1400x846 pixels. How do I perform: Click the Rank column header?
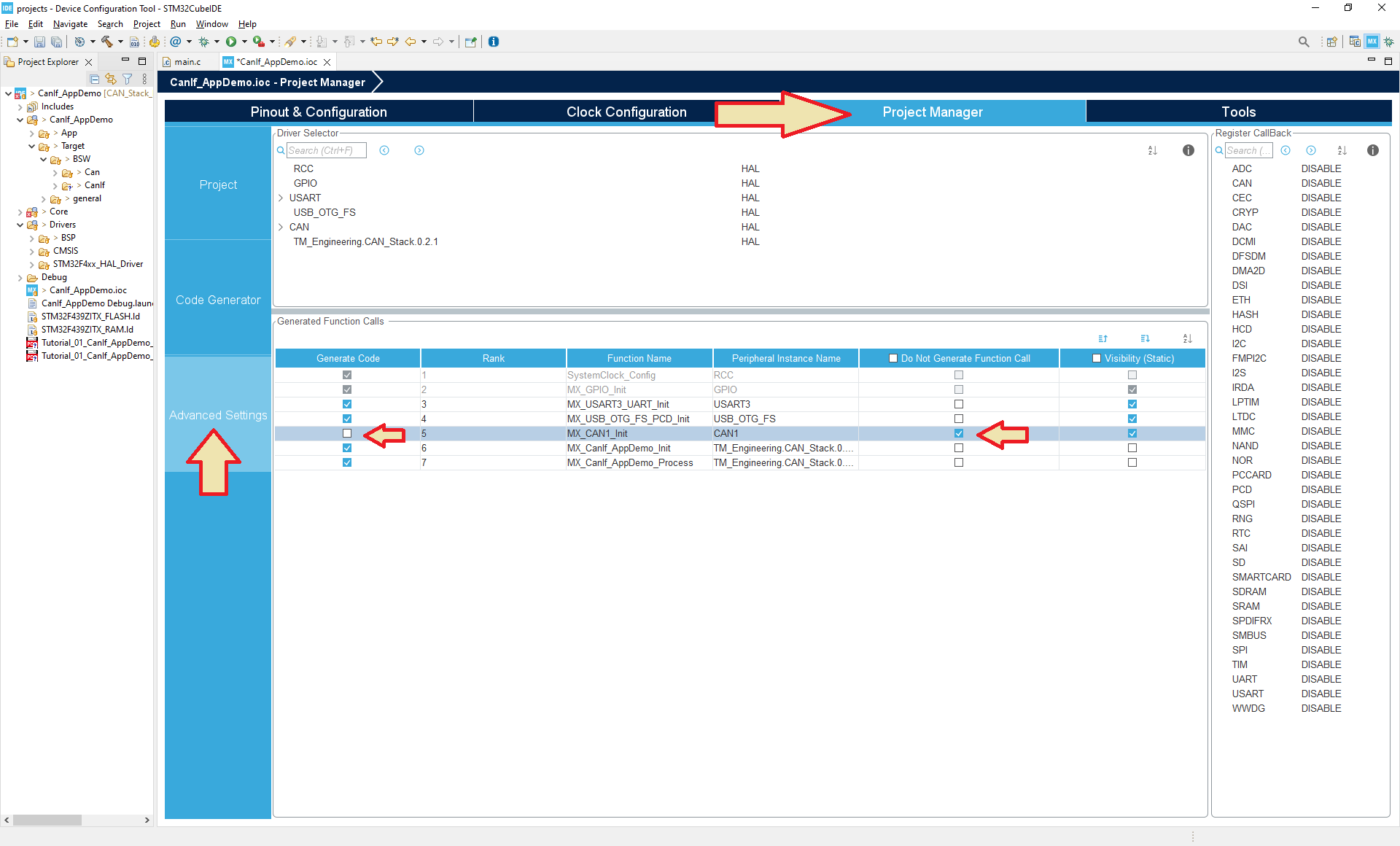[494, 358]
